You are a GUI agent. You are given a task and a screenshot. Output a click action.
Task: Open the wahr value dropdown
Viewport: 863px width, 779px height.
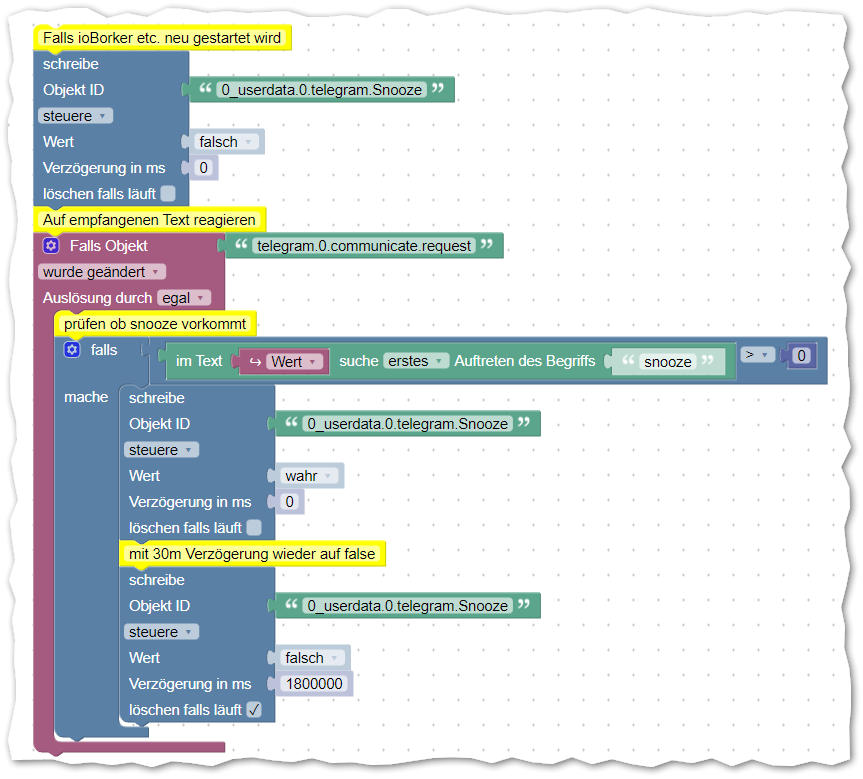point(309,476)
